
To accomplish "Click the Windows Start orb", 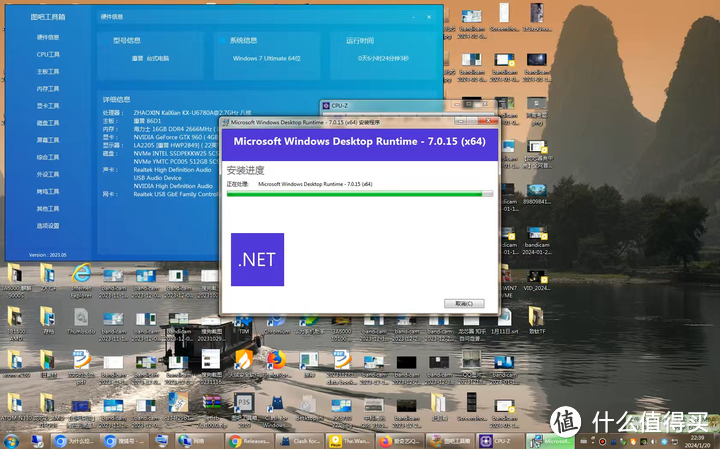I will pos(12,440).
